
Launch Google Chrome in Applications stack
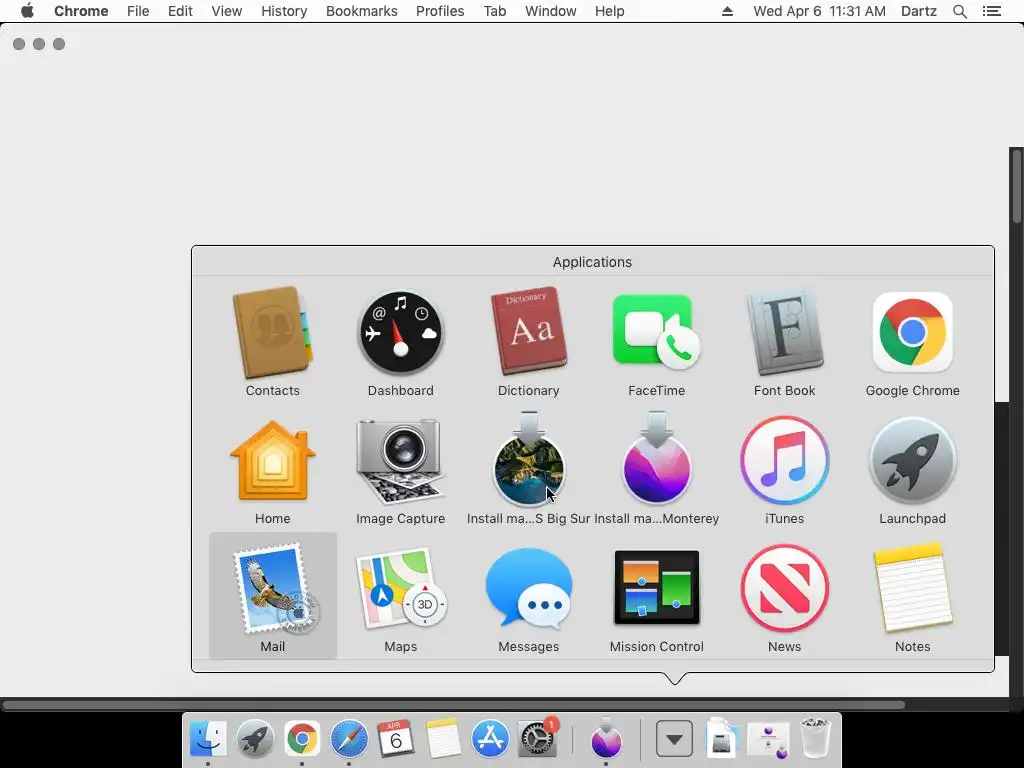[912, 332]
